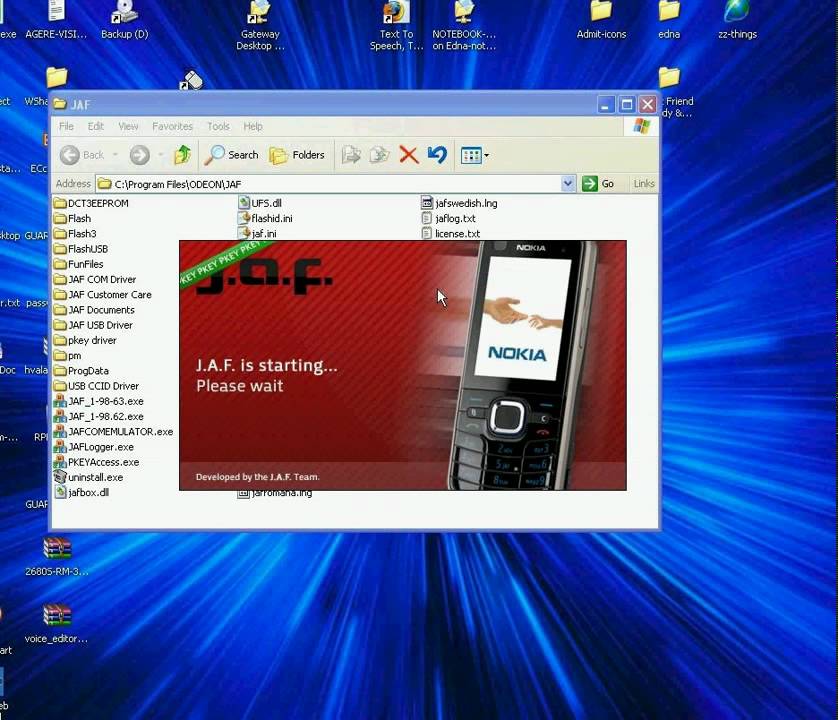Select license.txt file

(x=451, y=234)
